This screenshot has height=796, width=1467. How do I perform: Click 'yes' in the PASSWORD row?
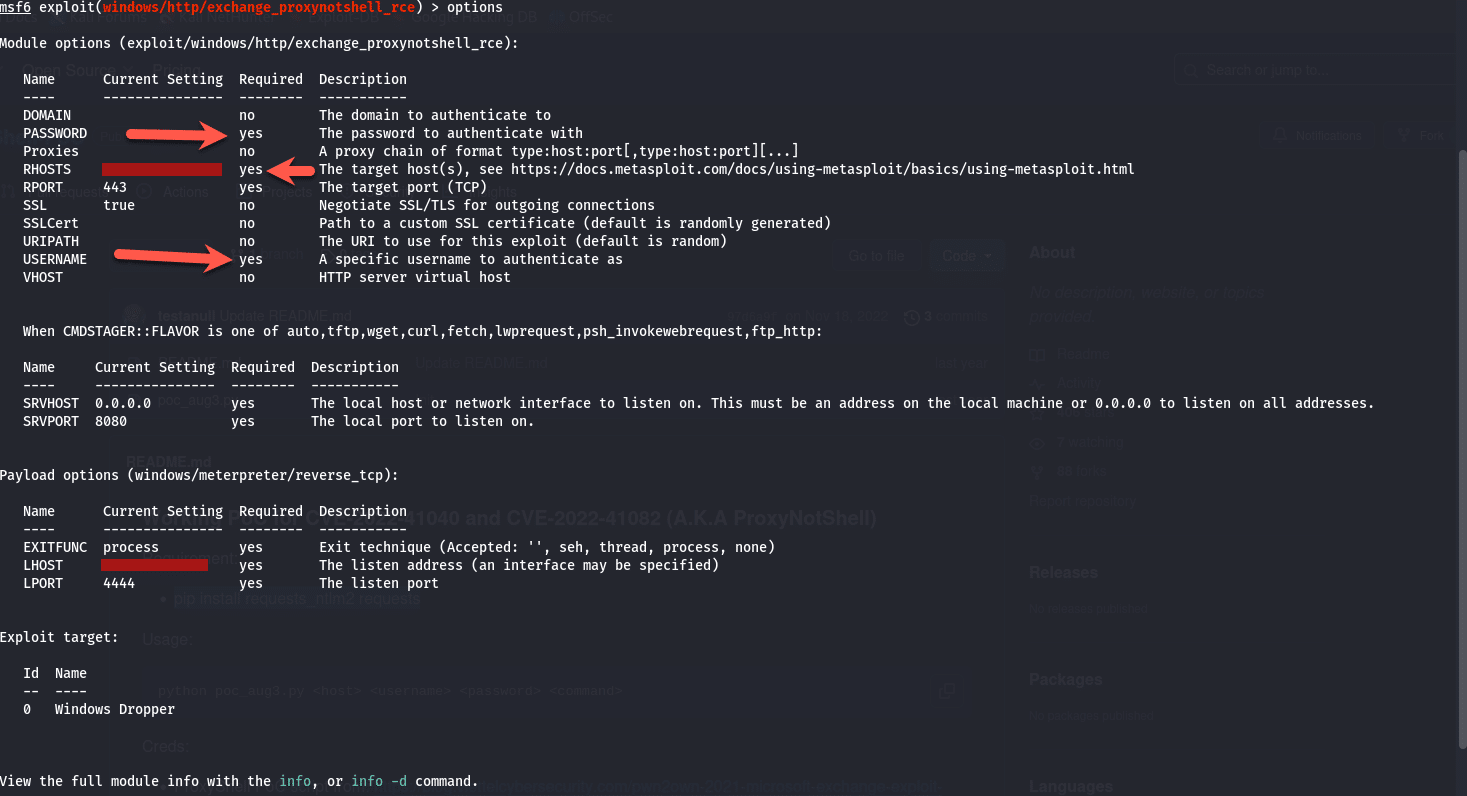pos(251,134)
